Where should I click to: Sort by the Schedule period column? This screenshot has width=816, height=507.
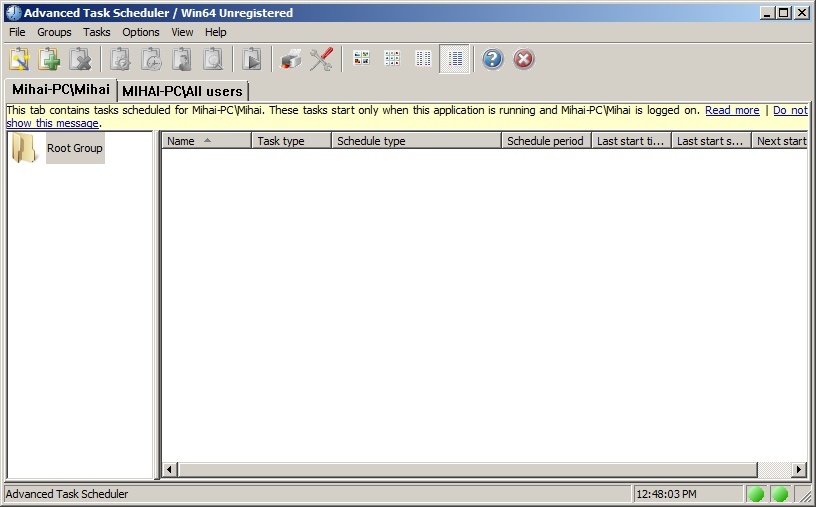click(x=546, y=141)
